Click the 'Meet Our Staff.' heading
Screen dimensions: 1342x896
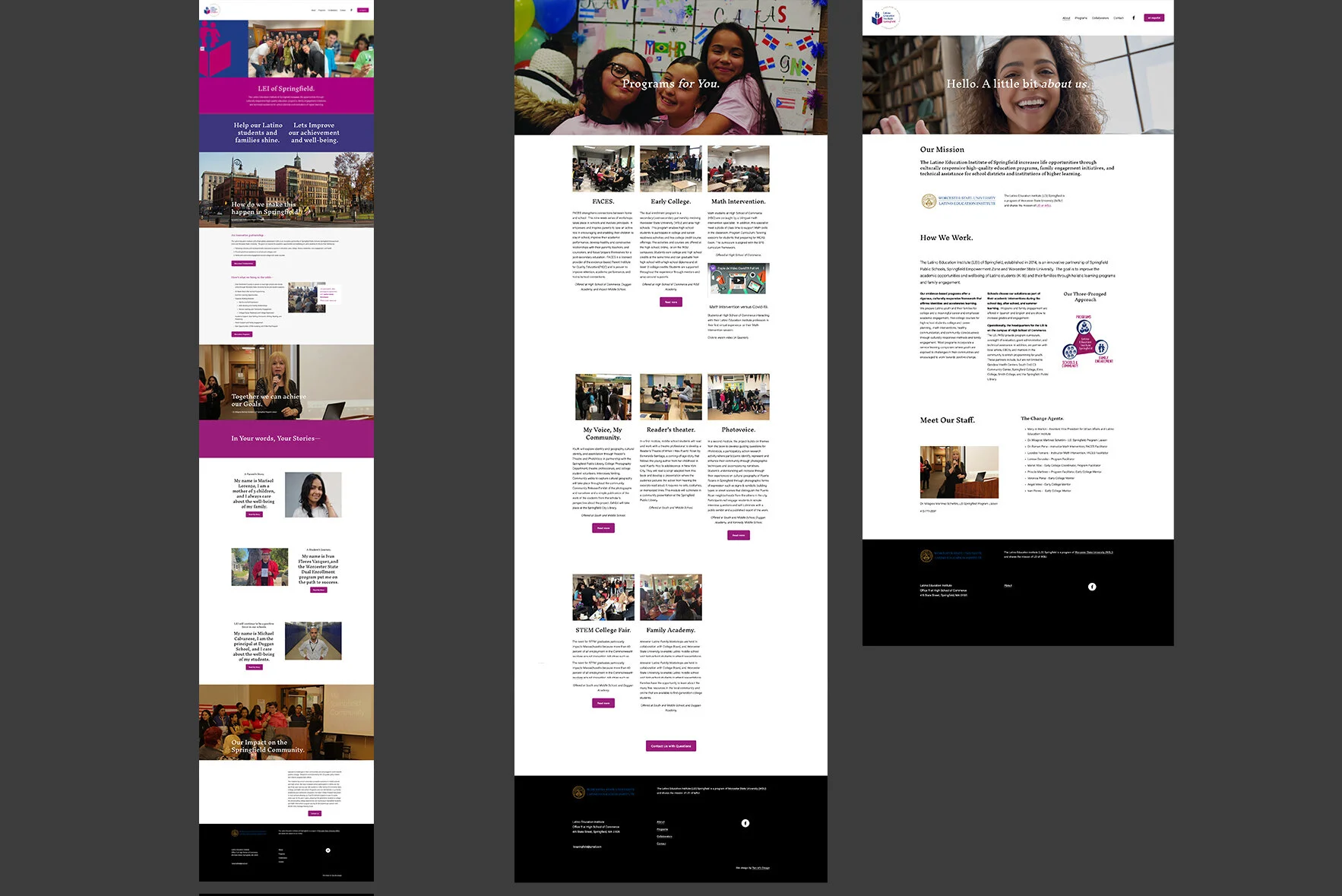tap(948, 420)
